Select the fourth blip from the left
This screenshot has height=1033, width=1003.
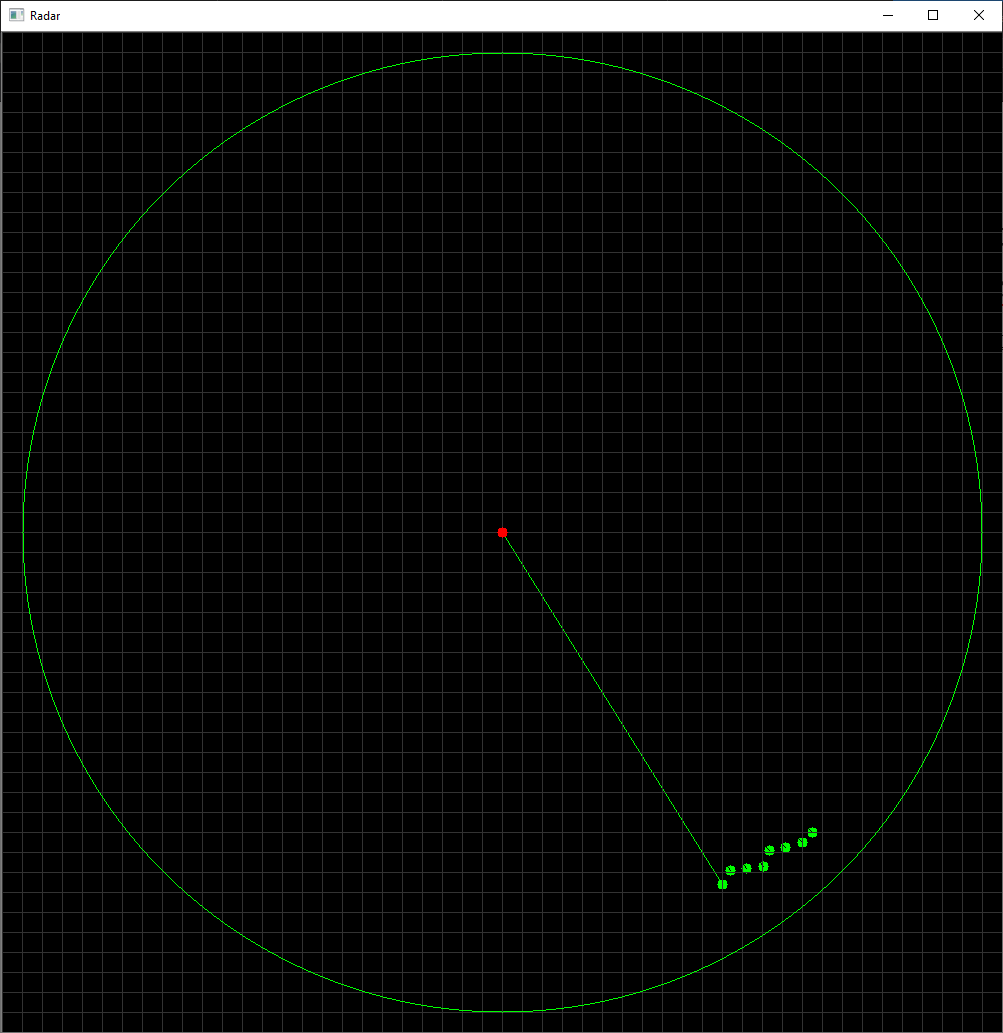pyautogui.click(x=763, y=867)
